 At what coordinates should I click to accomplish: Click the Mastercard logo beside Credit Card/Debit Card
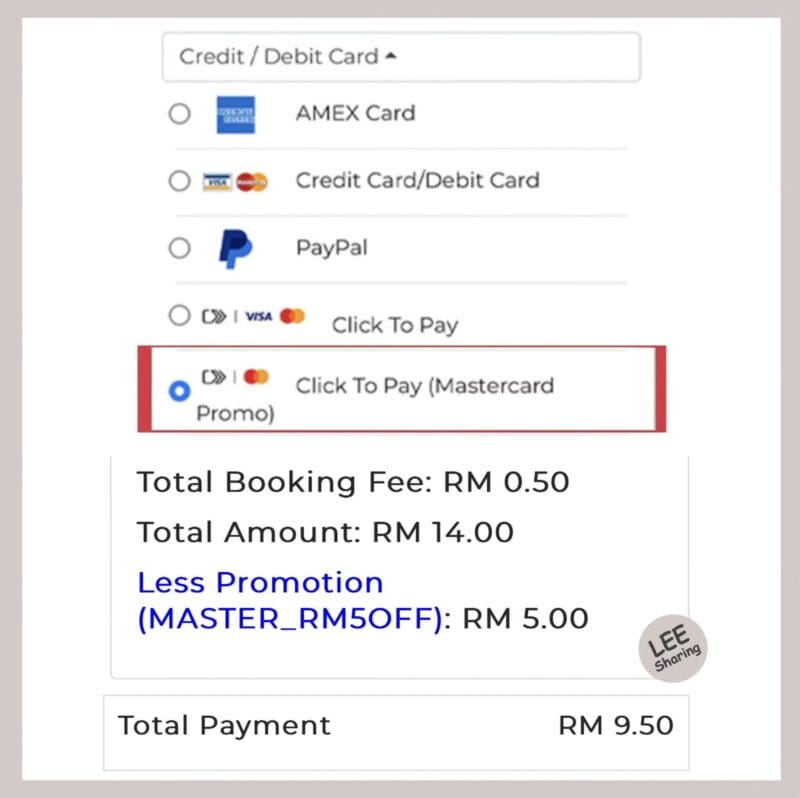pos(252,182)
